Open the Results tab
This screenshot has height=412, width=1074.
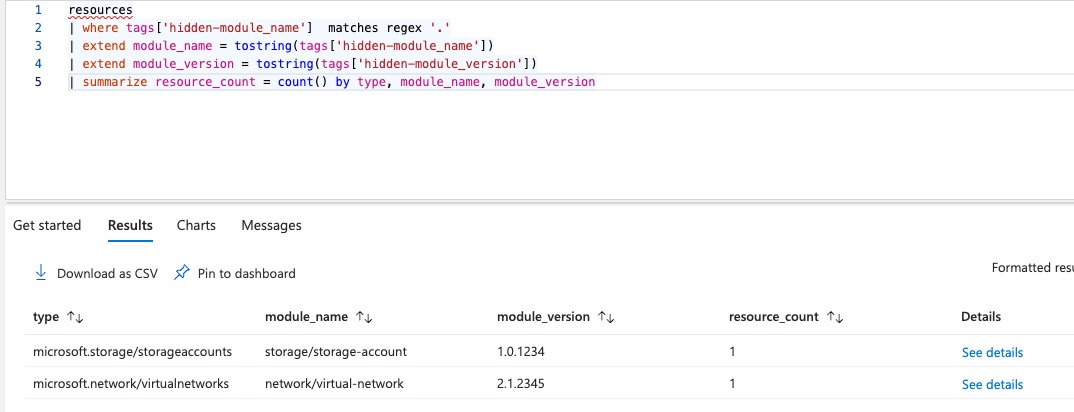pyautogui.click(x=130, y=225)
